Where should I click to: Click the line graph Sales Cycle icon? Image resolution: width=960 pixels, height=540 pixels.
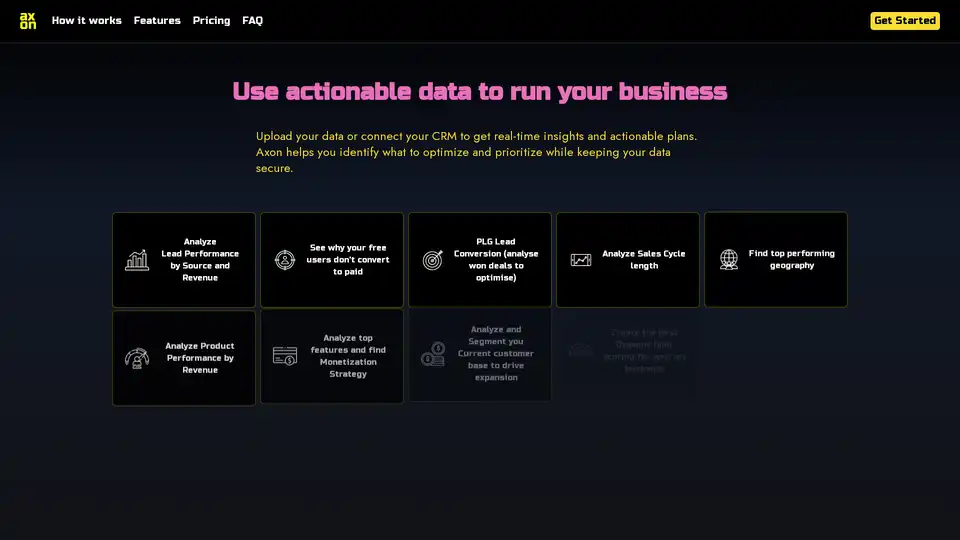(581, 260)
